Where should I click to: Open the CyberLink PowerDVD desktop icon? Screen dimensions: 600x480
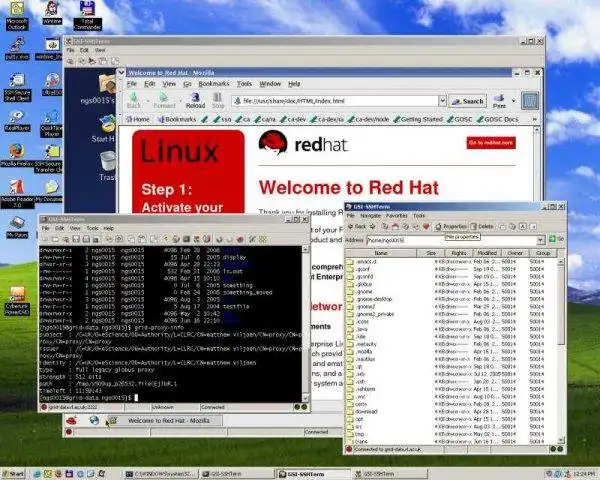[x=17, y=301]
